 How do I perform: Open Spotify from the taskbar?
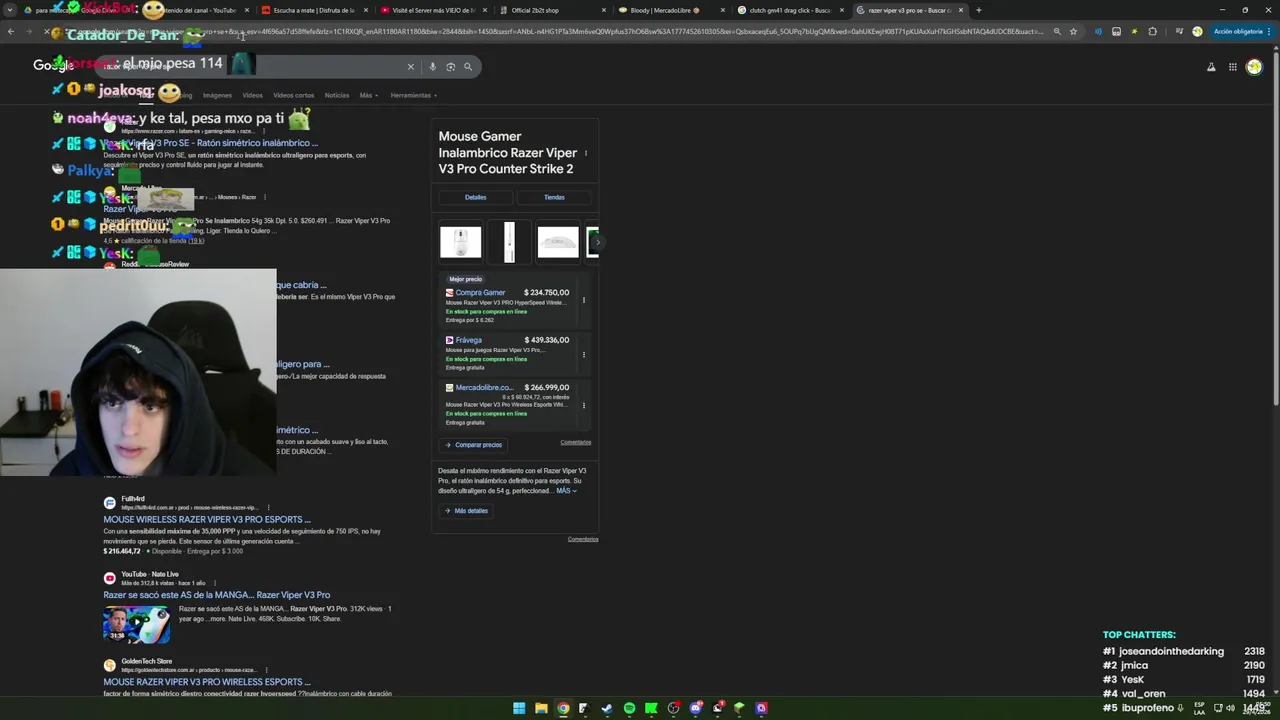(629, 708)
